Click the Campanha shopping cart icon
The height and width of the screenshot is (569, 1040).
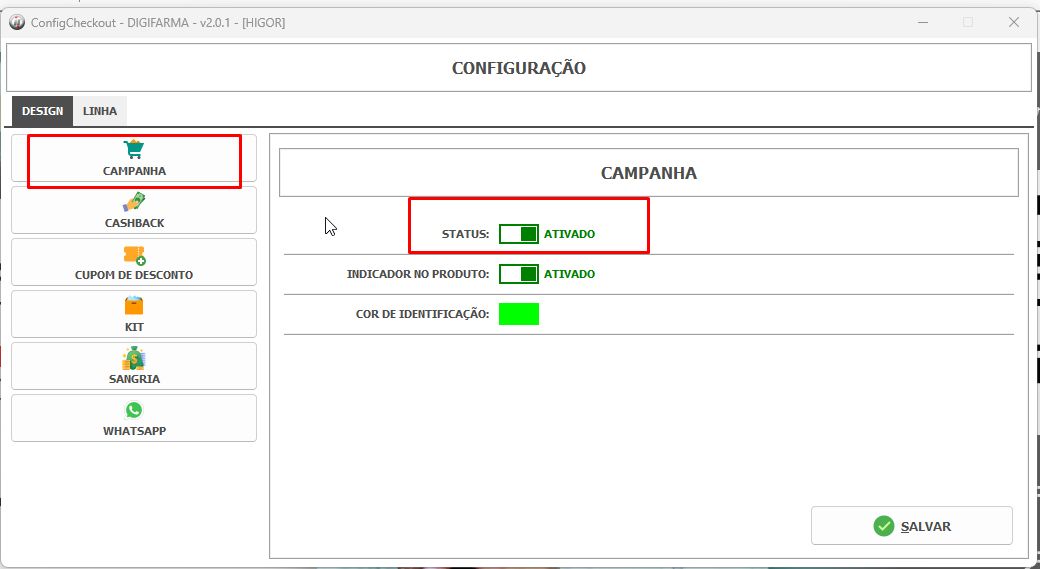click(x=134, y=149)
